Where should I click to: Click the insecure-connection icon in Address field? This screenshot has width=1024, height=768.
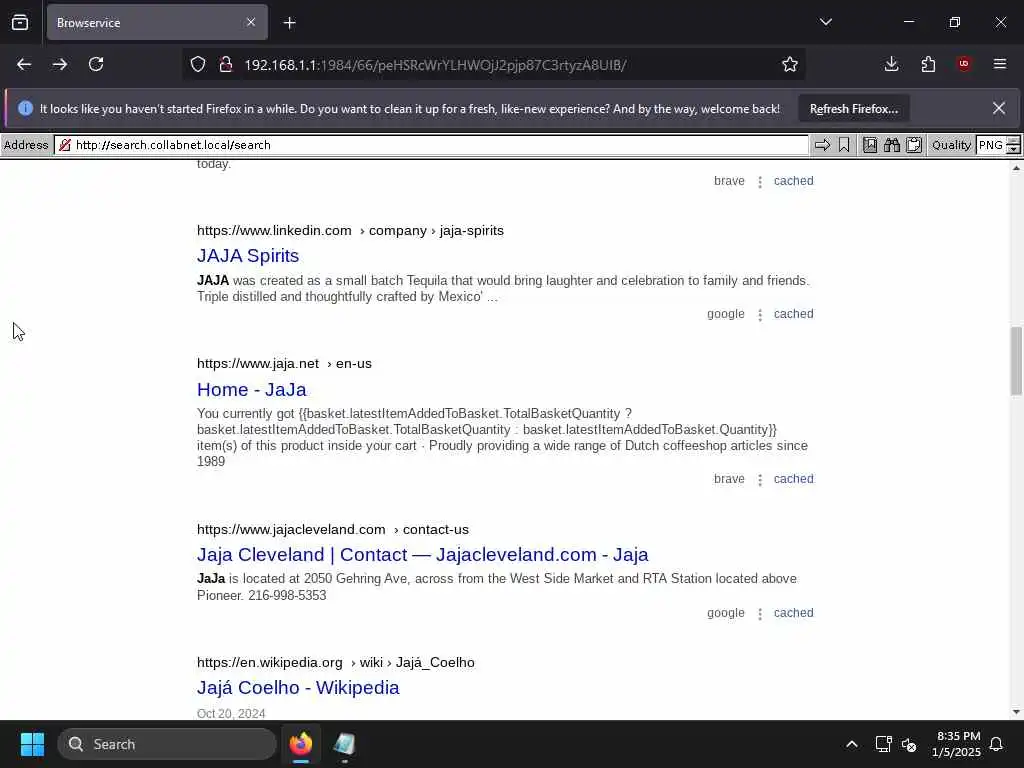coord(65,145)
